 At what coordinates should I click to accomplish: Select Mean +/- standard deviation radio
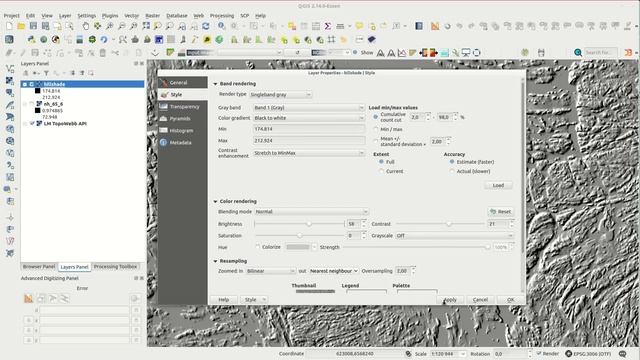pos(376,141)
